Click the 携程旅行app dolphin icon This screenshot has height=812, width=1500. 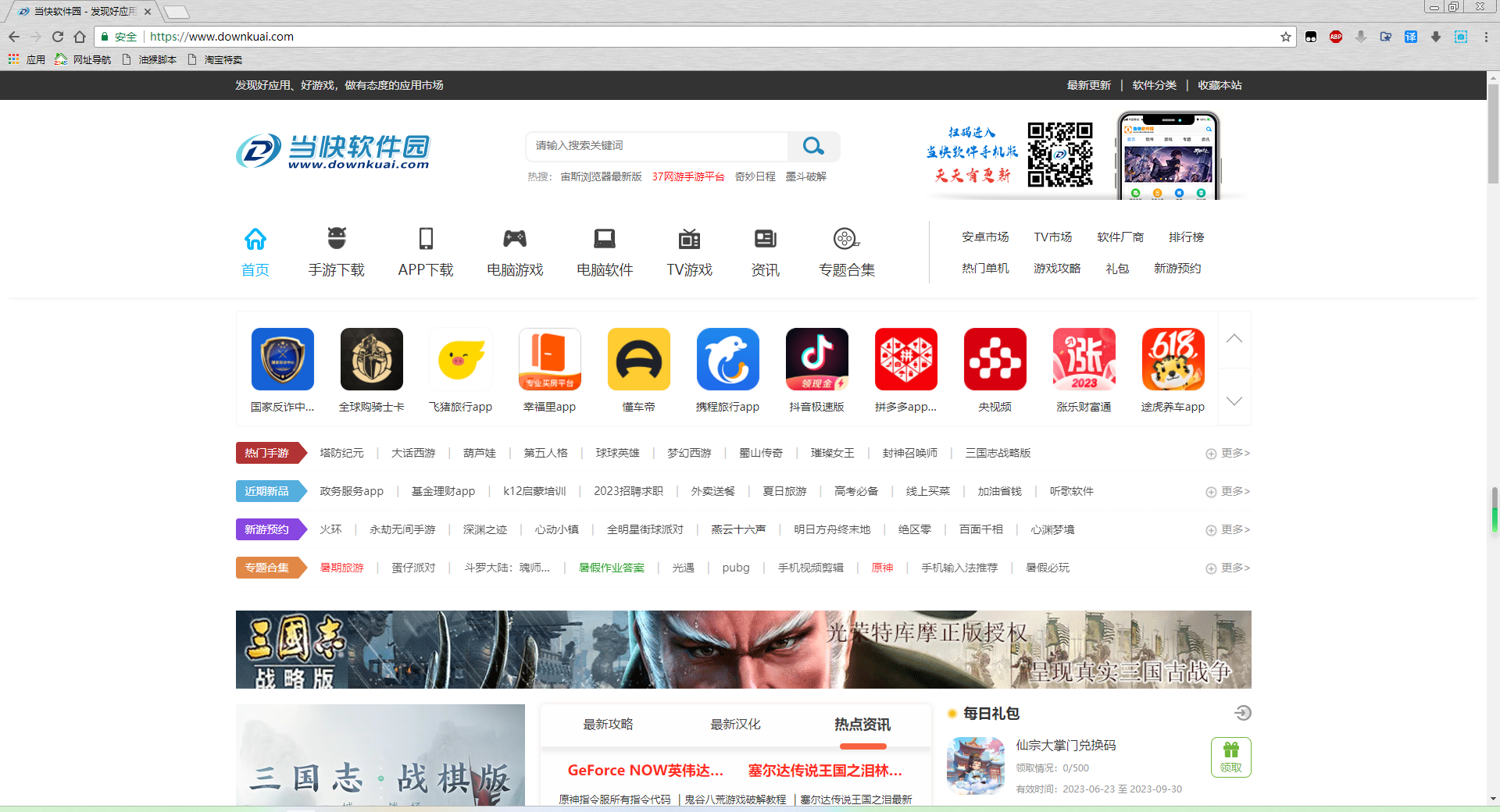(x=727, y=359)
